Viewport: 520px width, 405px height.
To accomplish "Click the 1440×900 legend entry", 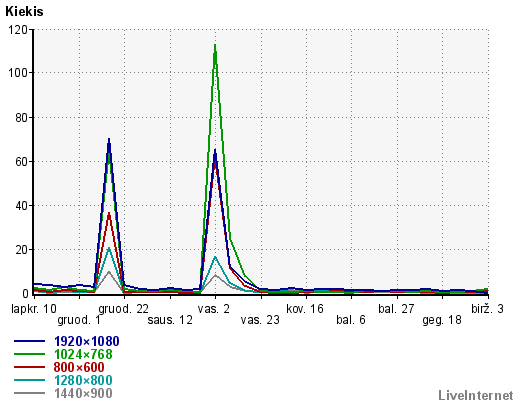I will click(83, 393).
